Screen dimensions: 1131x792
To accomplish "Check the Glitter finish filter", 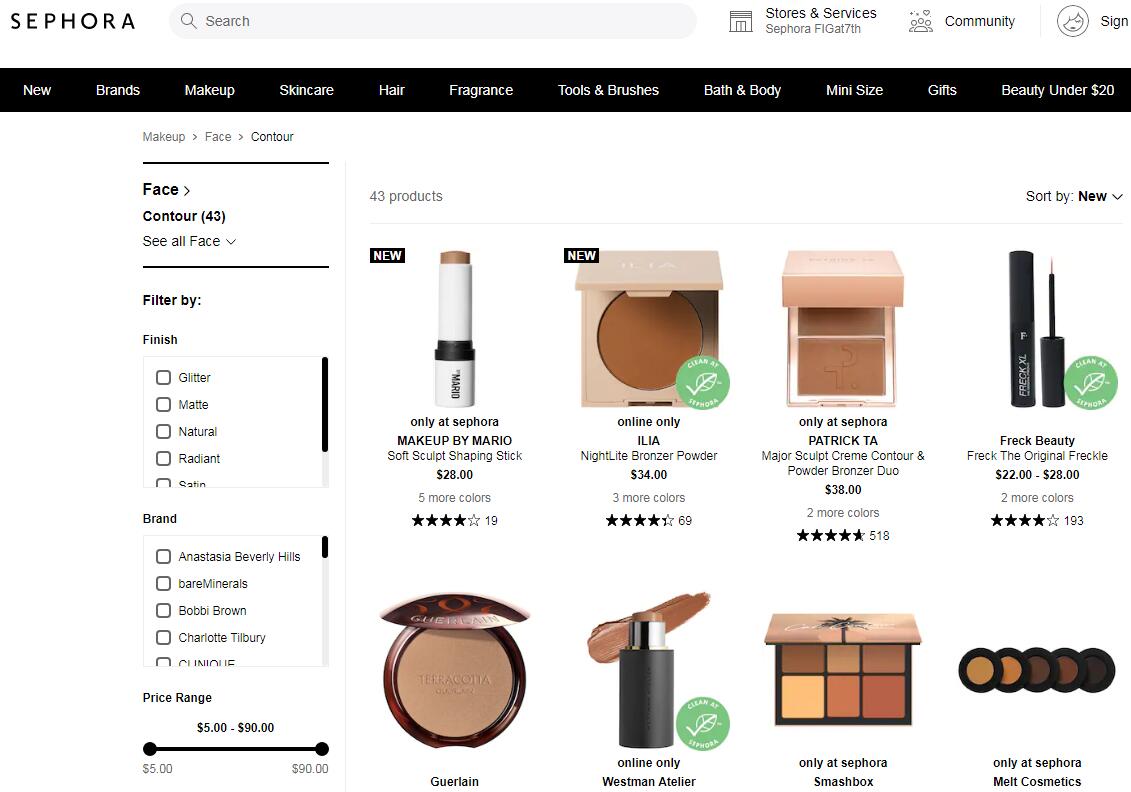I will [x=164, y=377].
